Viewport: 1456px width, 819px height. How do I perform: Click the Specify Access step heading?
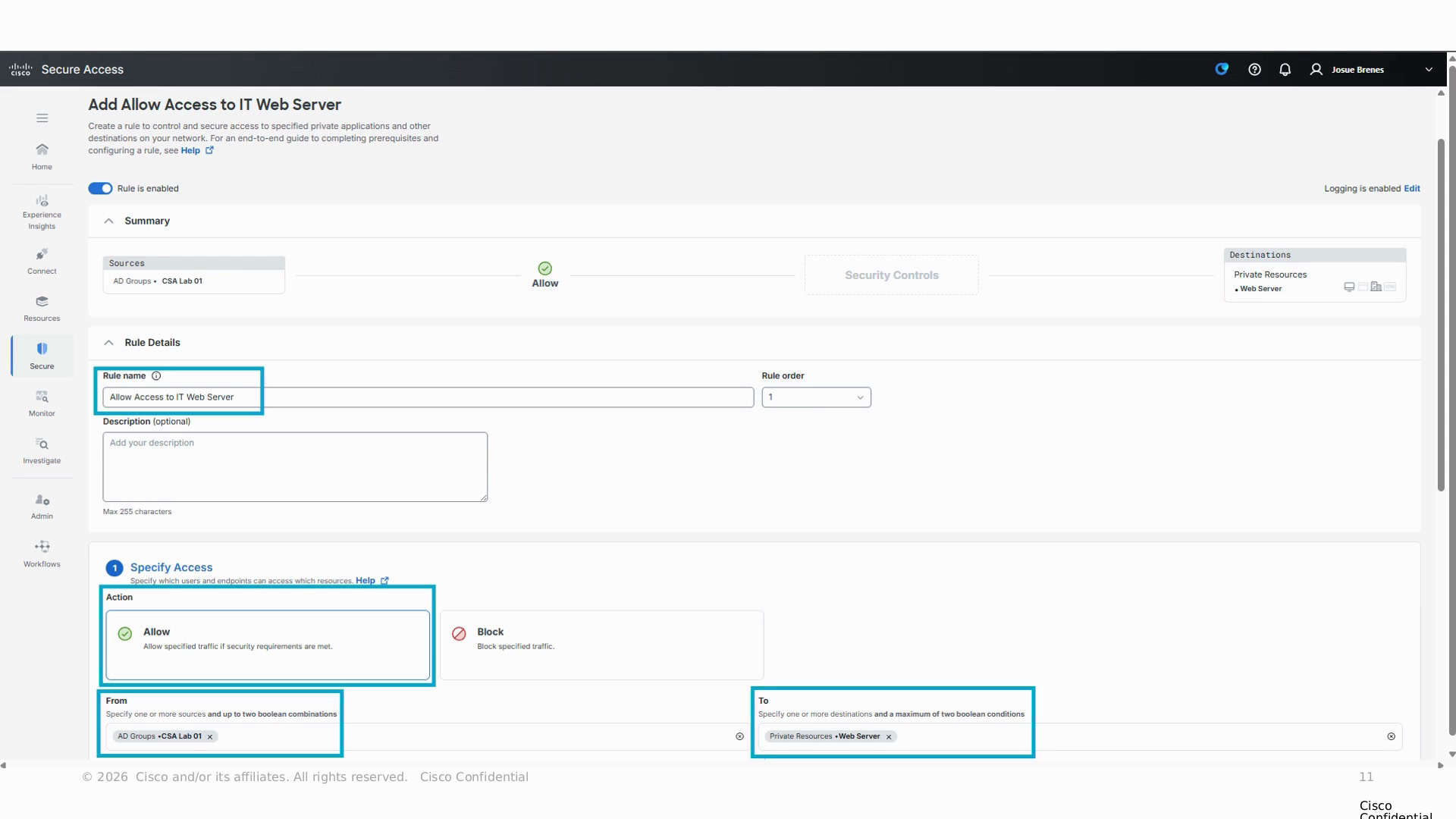tap(171, 568)
